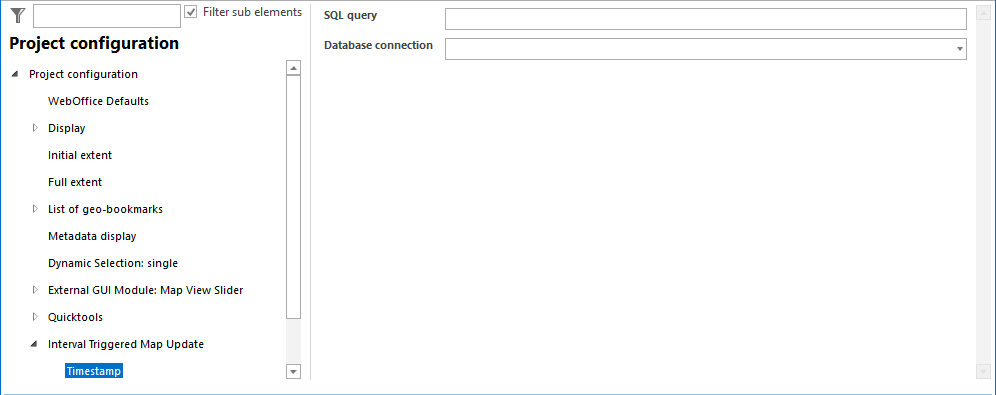Click the tree scrollbar up arrow
996x395 pixels.
(293, 68)
